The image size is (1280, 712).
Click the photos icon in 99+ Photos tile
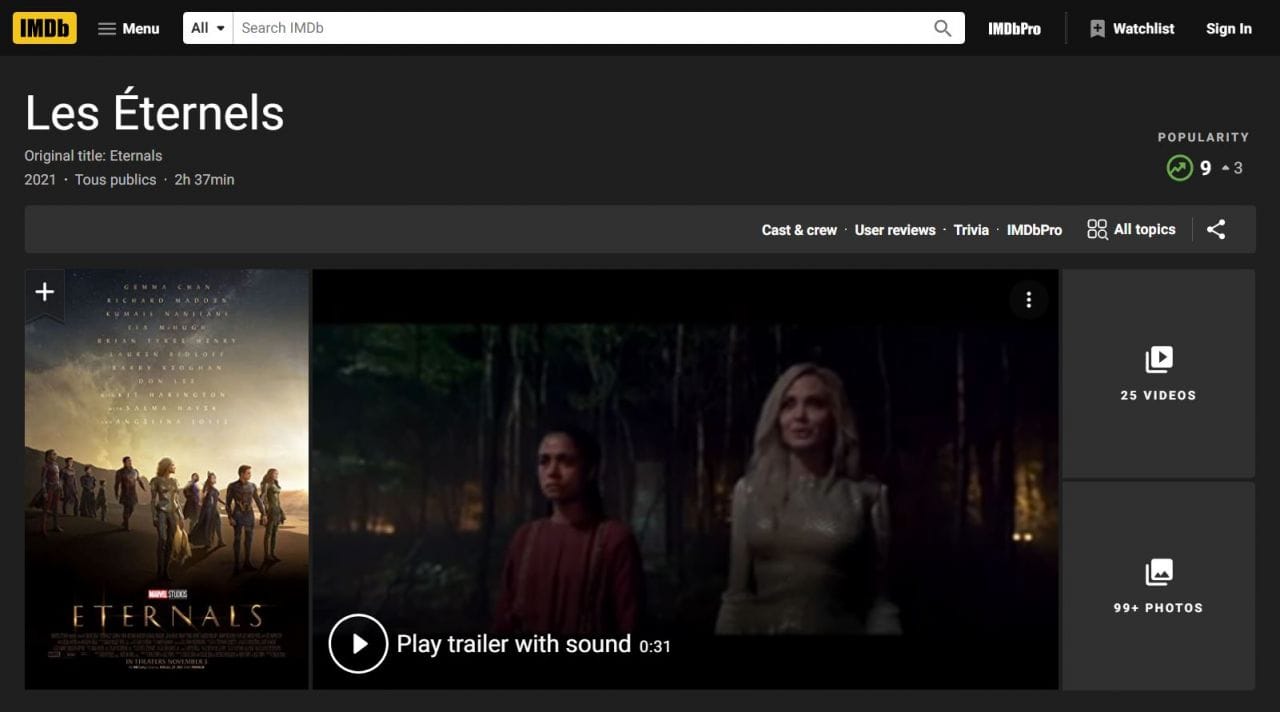click(1158, 572)
